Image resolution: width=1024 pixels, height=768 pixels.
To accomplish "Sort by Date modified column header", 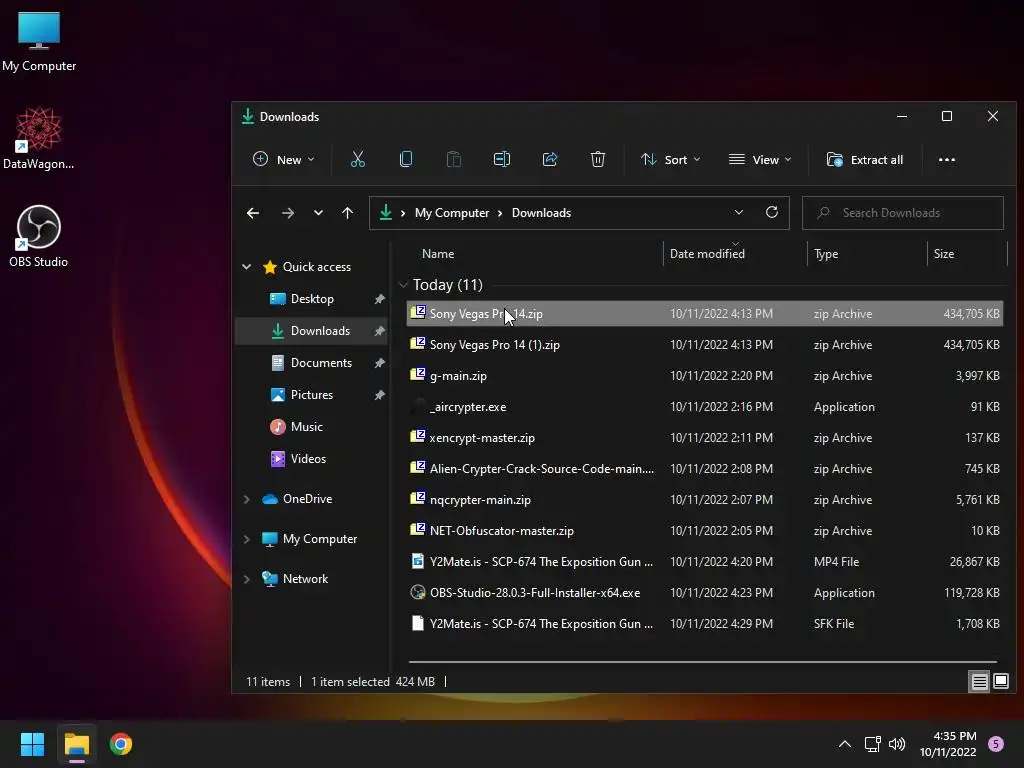I will (735, 253).
